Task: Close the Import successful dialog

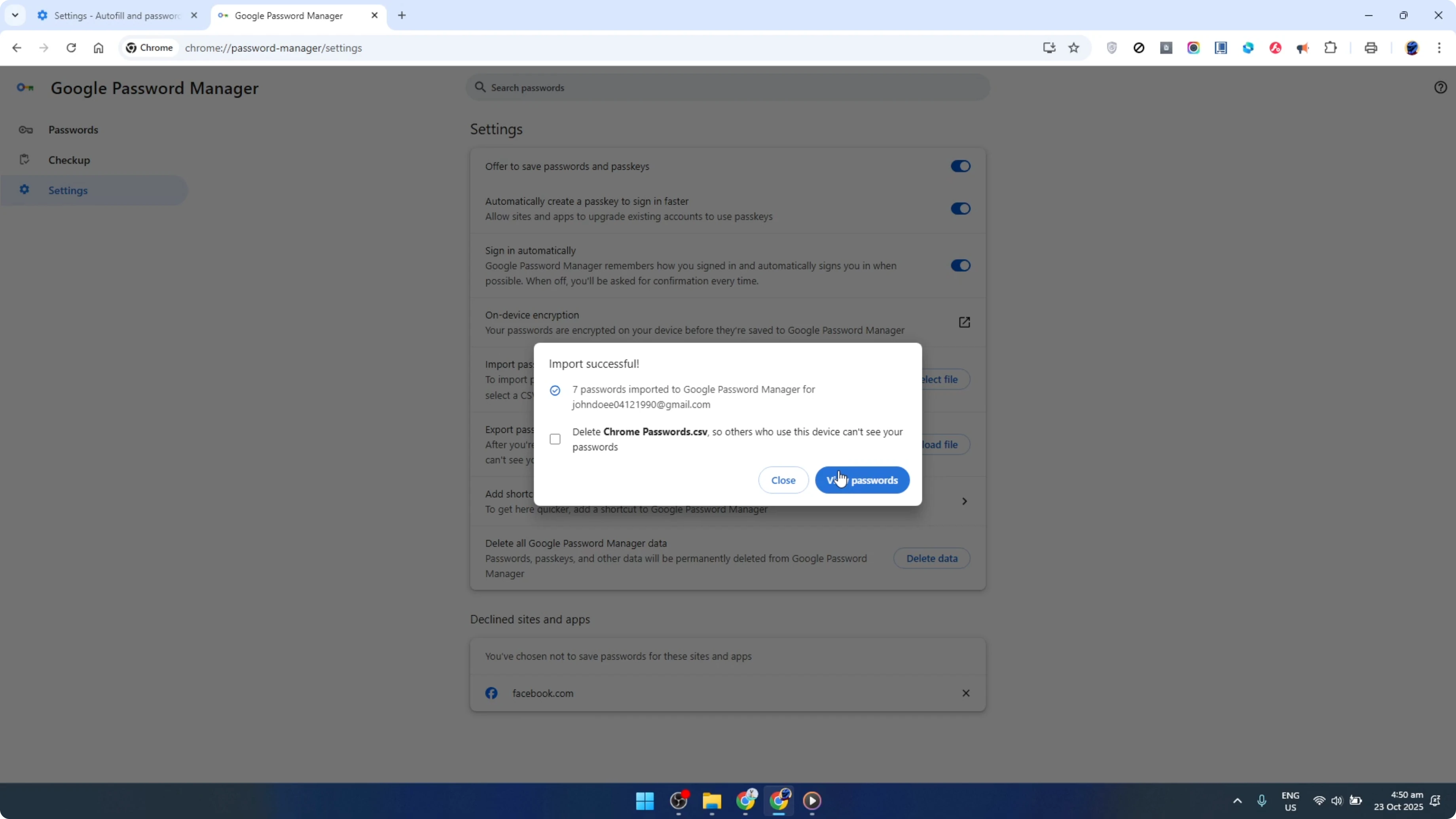Action: [x=783, y=480]
